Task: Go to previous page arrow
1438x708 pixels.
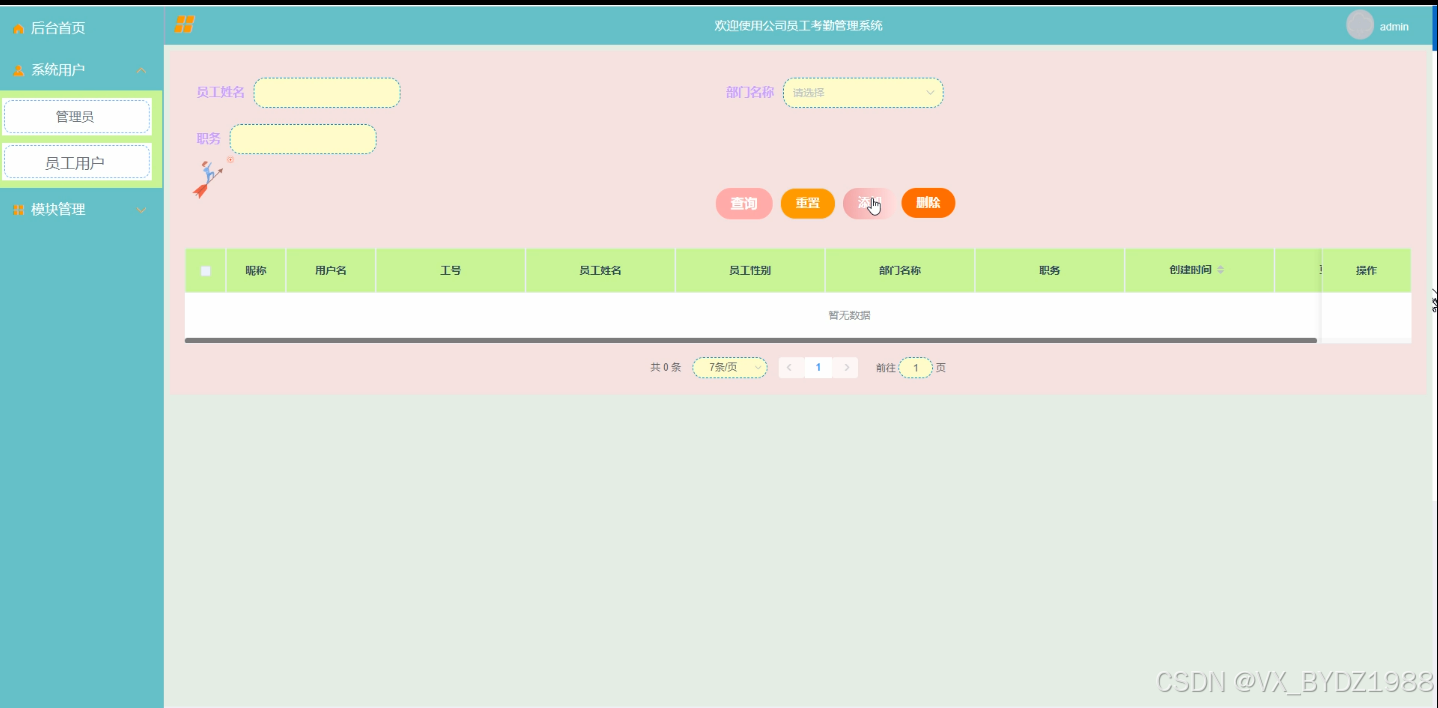Action: 790,368
